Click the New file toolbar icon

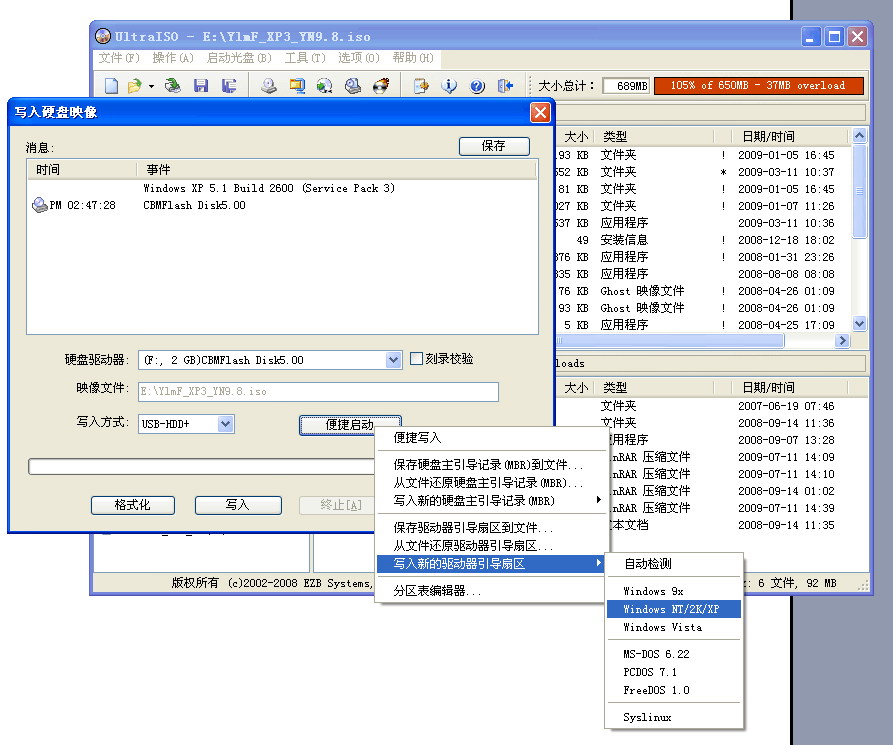click(112, 86)
